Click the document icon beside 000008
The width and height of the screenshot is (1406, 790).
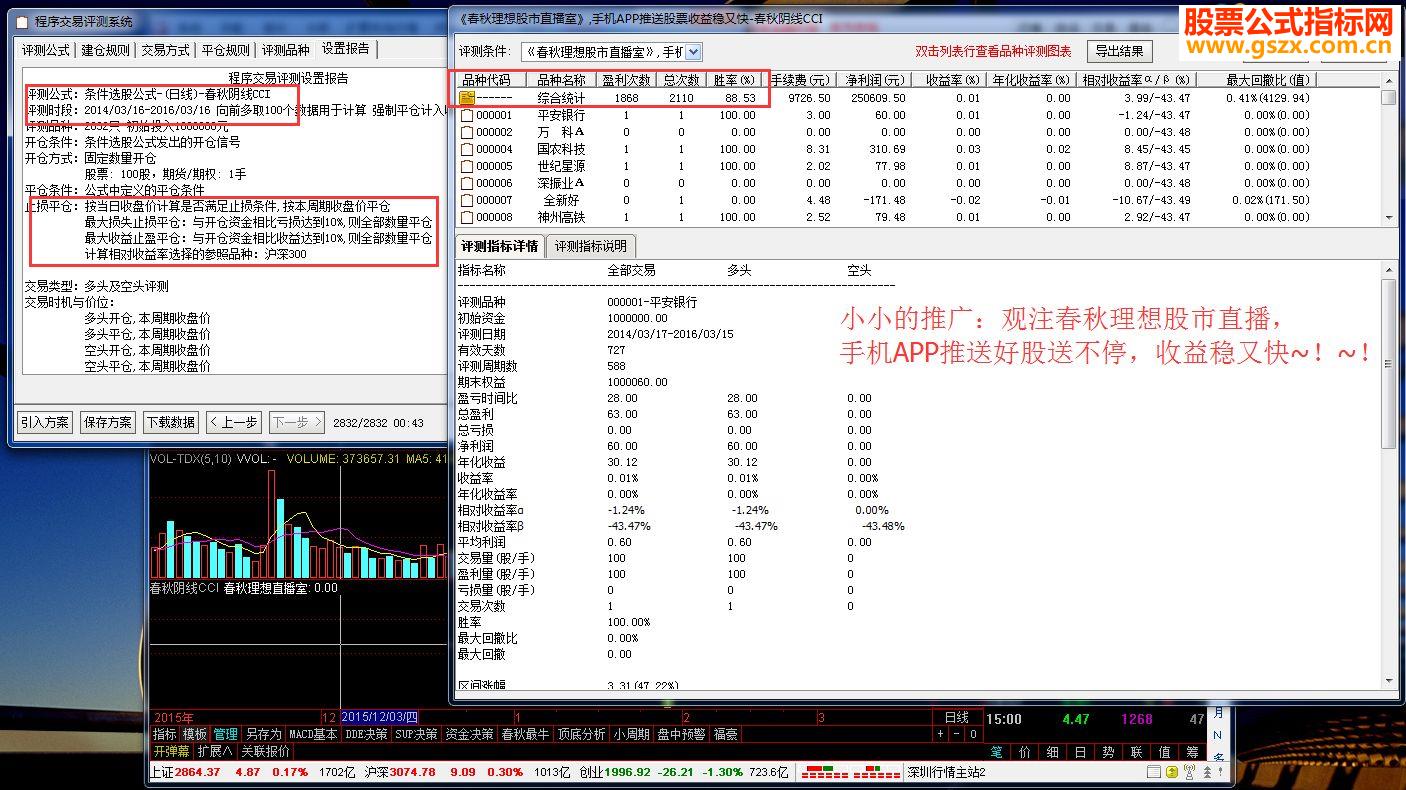(x=466, y=217)
